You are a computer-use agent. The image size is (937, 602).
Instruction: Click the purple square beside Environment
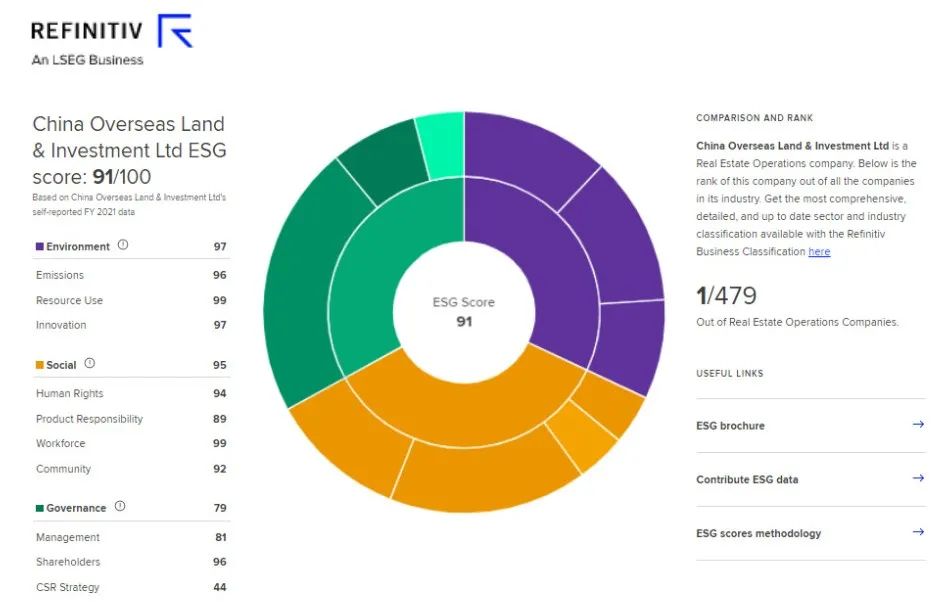[40, 246]
